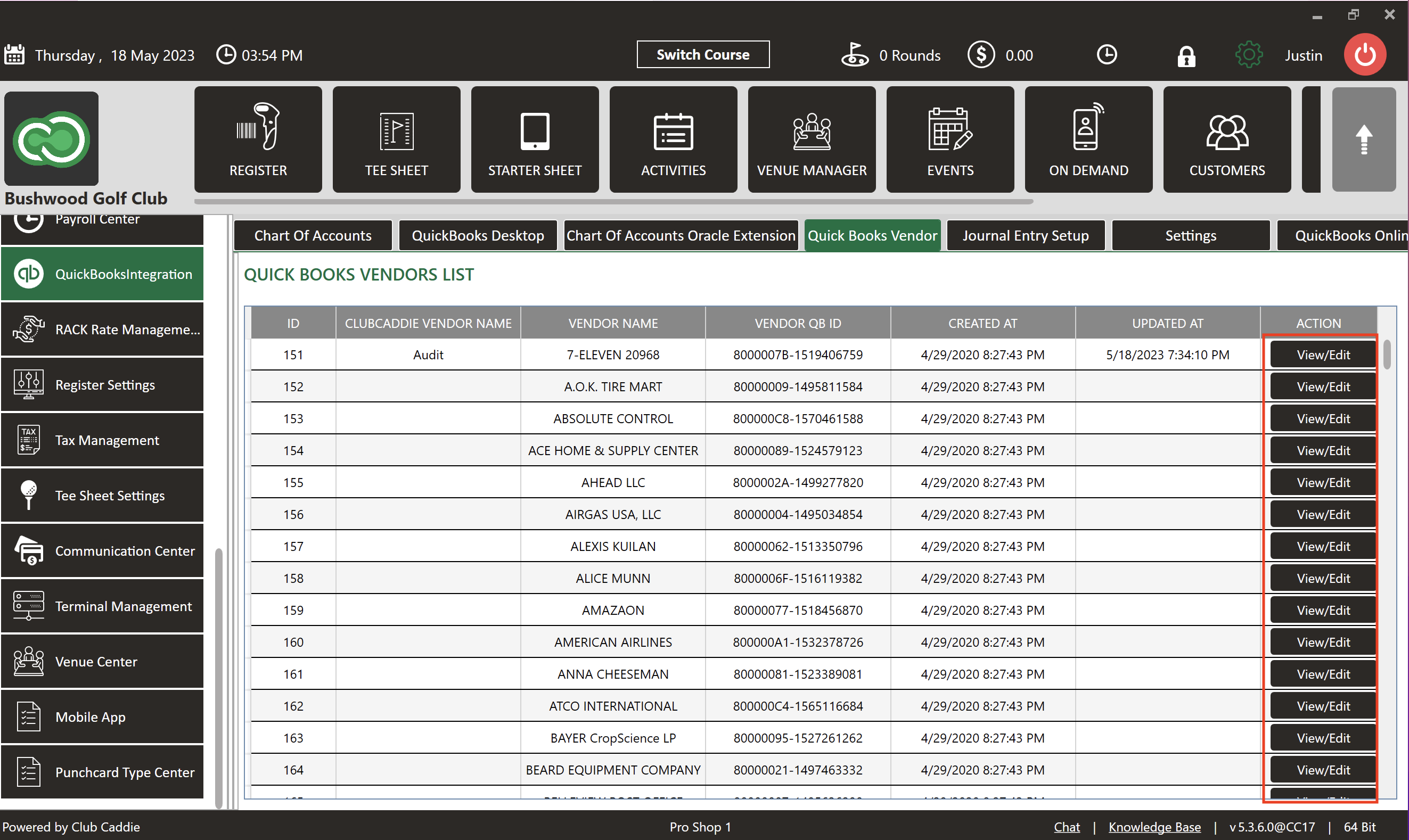Screen dimensions: 1409x840
Task: Click the dollar sign sales icon
Action: click(981, 55)
